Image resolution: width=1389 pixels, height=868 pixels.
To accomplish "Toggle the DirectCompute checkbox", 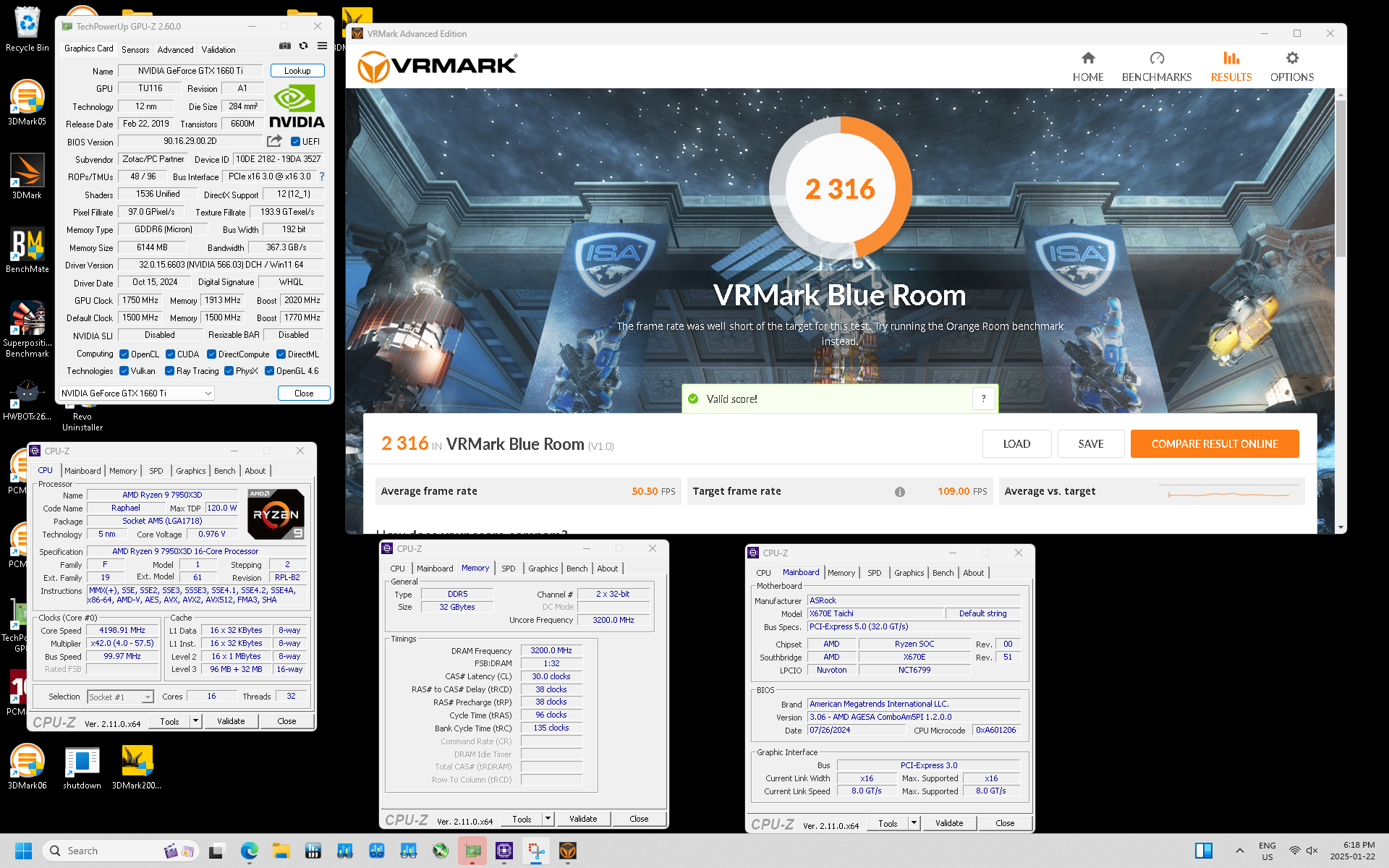I will pyautogui.click(x=211, y=354).
